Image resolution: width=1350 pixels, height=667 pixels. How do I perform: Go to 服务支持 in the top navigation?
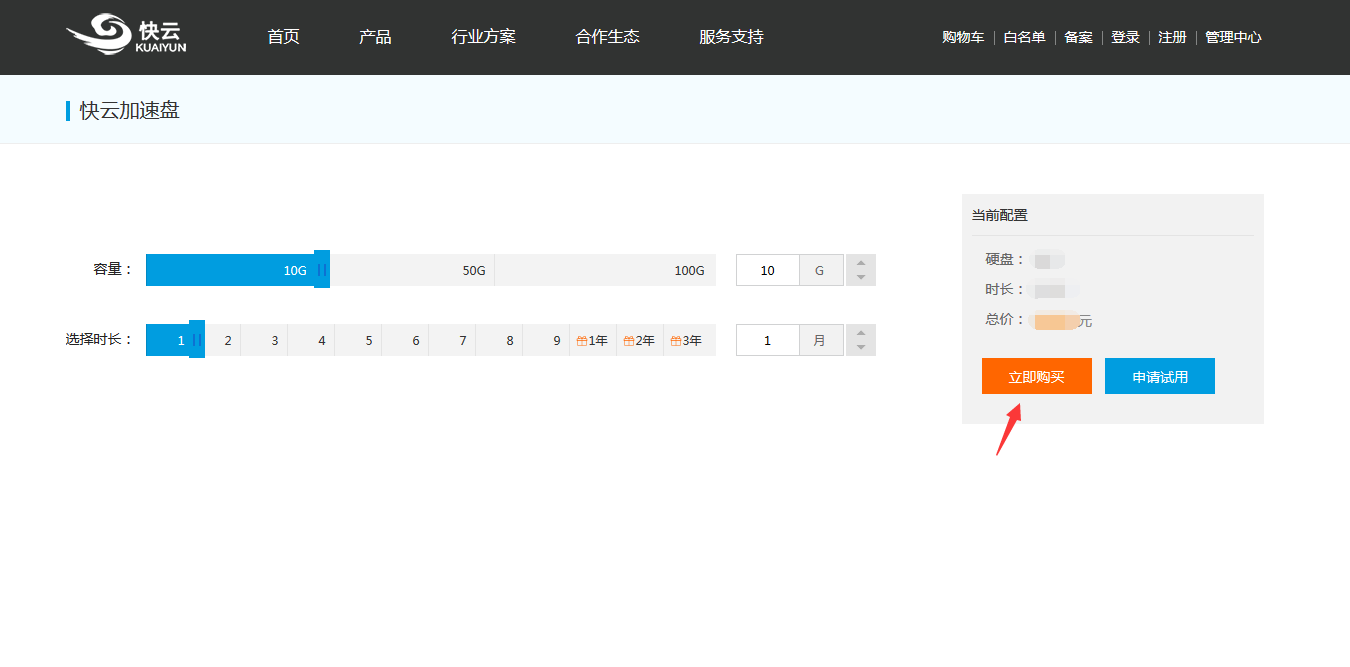(x=731, y=37)
